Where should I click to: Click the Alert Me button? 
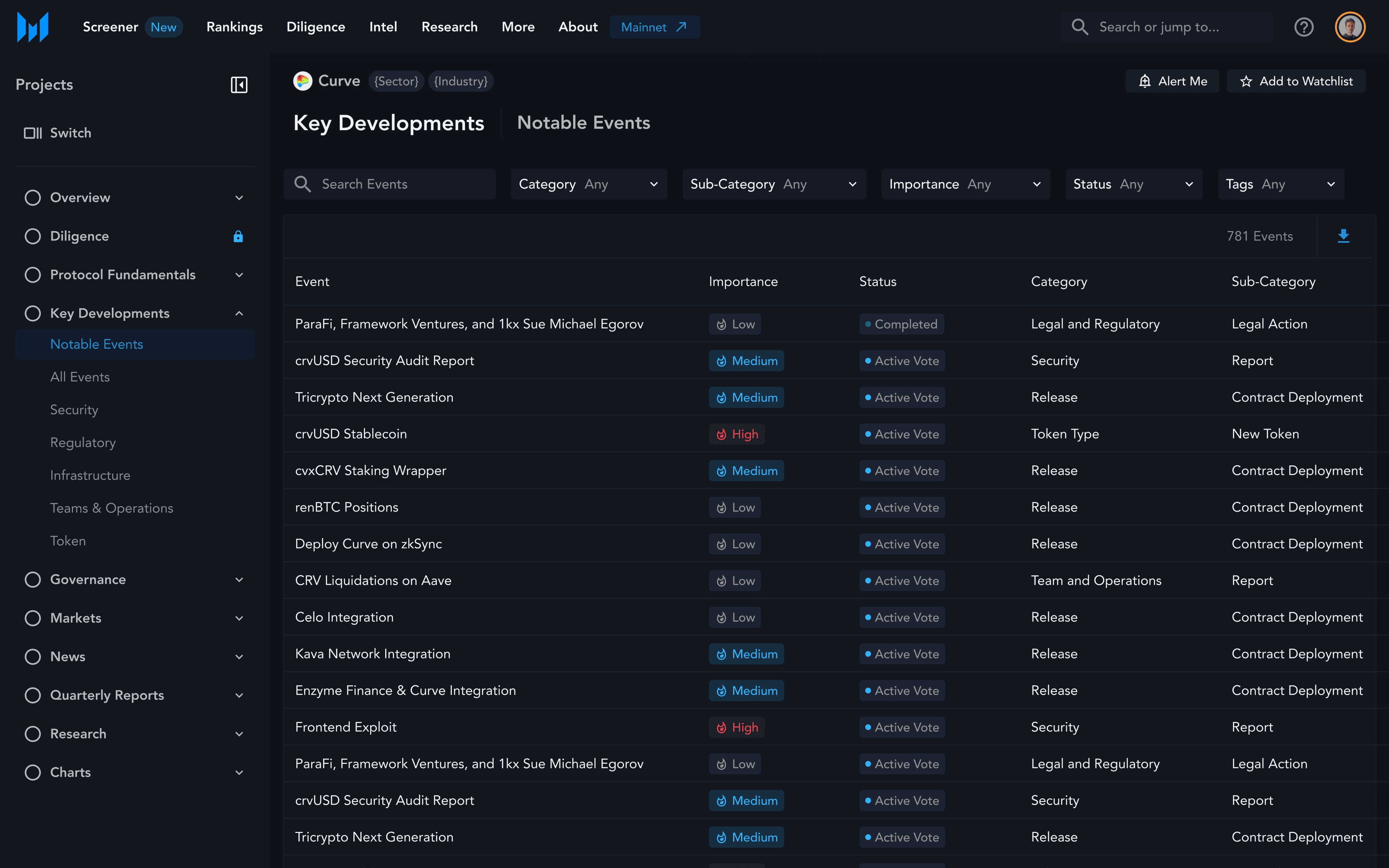coord(1172,81)
